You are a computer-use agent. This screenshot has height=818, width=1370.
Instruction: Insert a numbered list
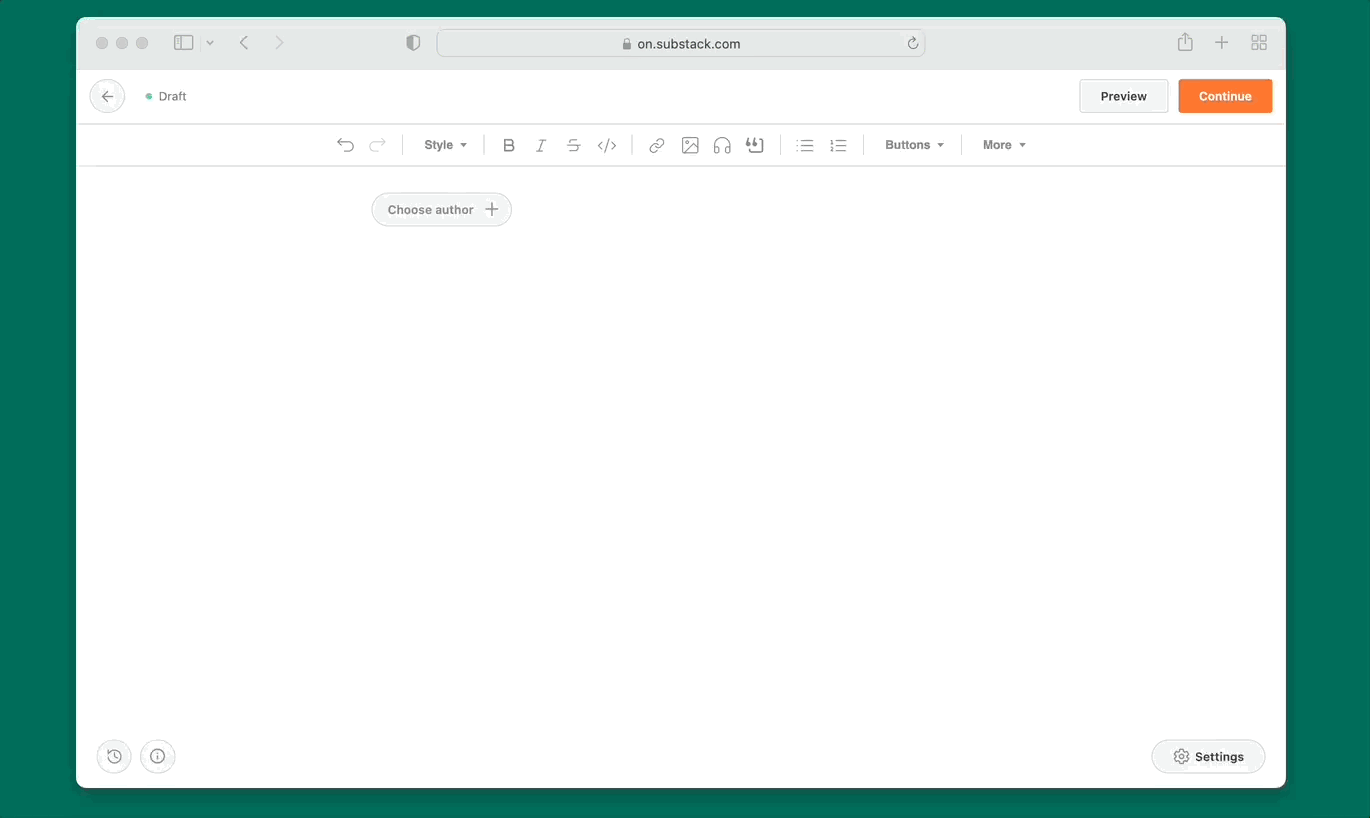[x=838, y=145]
